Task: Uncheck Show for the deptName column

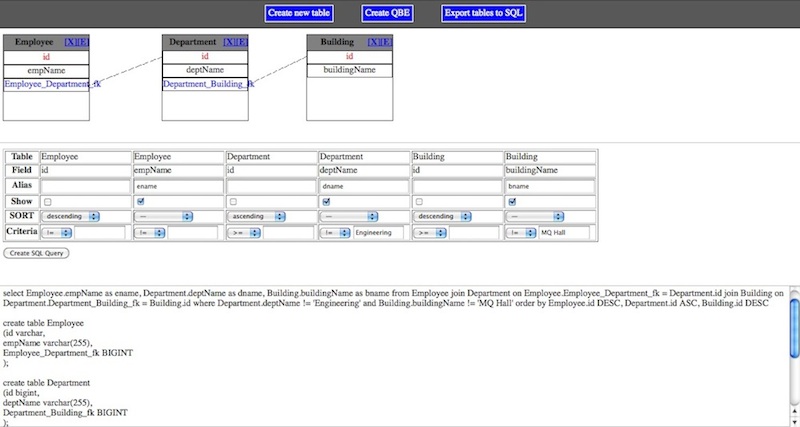Action: pos(327,202)
